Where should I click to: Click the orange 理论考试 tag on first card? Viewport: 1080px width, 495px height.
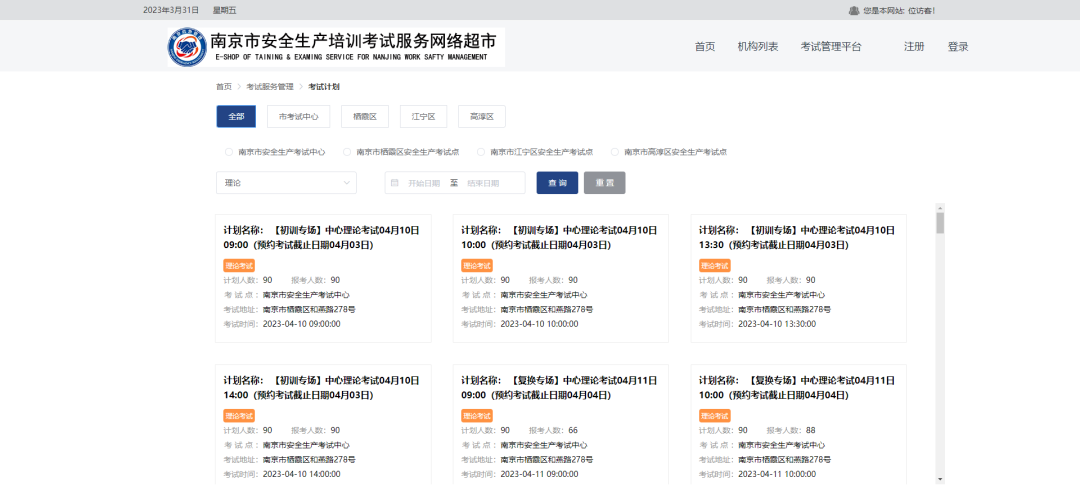(239, 265)
